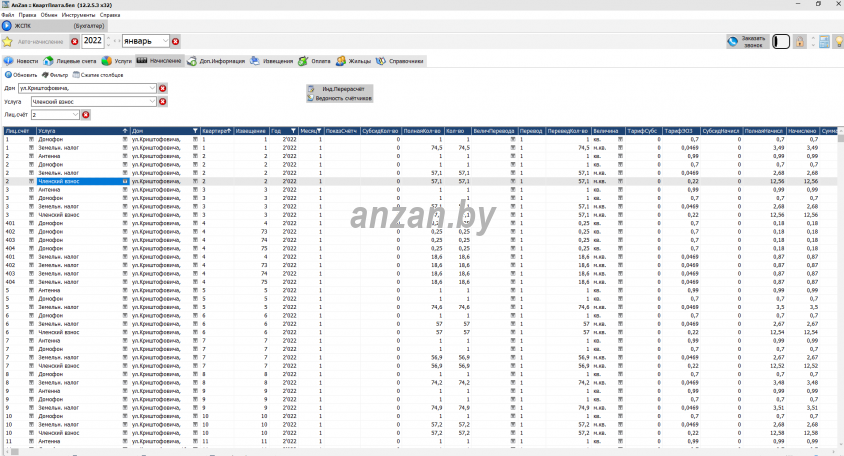Click the star Авто-начисление icon

point(8,41)
